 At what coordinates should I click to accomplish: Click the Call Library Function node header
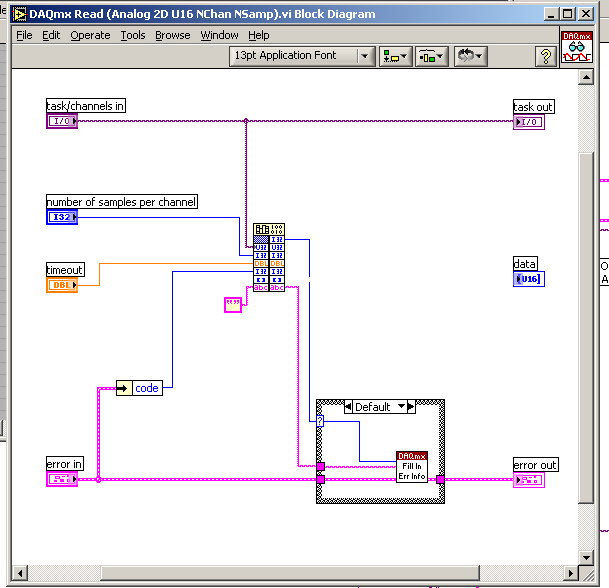(x=269, y=229)
